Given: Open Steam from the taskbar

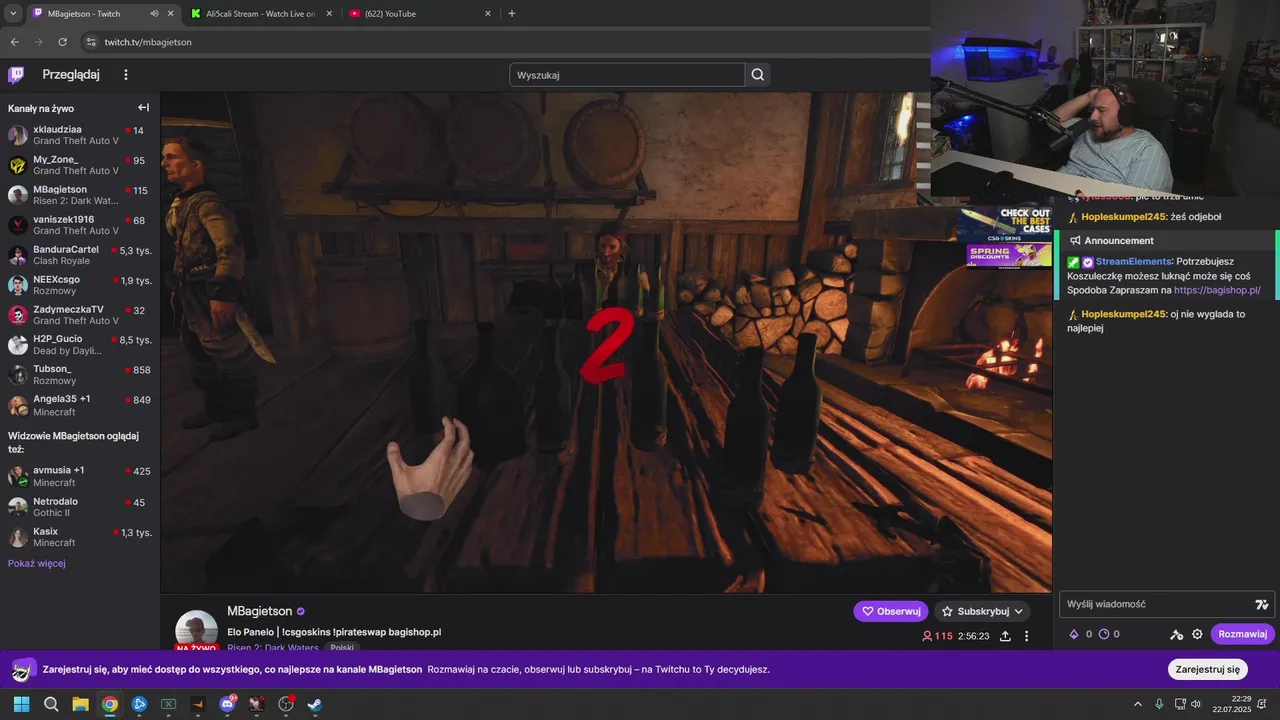Looking at the screenshot, I should click(x=314, y=704).
